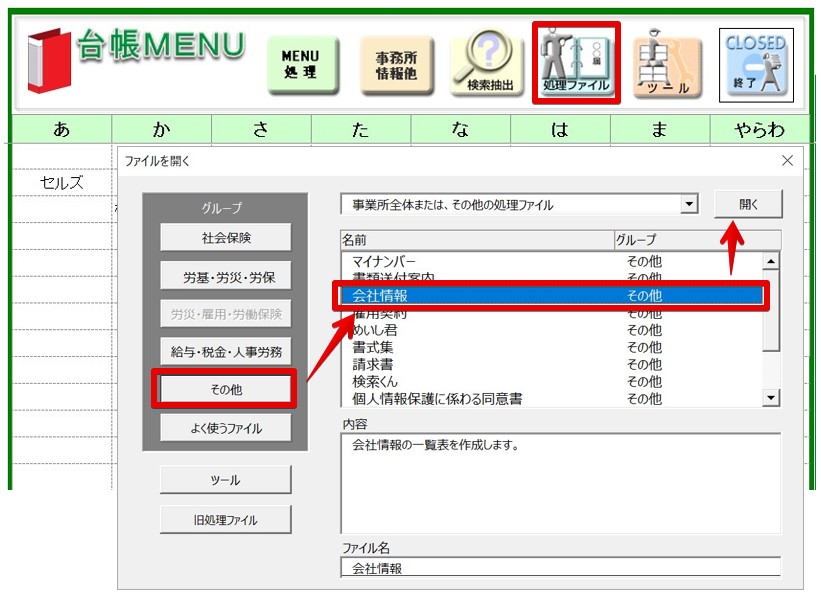The height and width of the screenshot is (594, 821).
Task: Click the 社会保険 group button
Action: 226,238
